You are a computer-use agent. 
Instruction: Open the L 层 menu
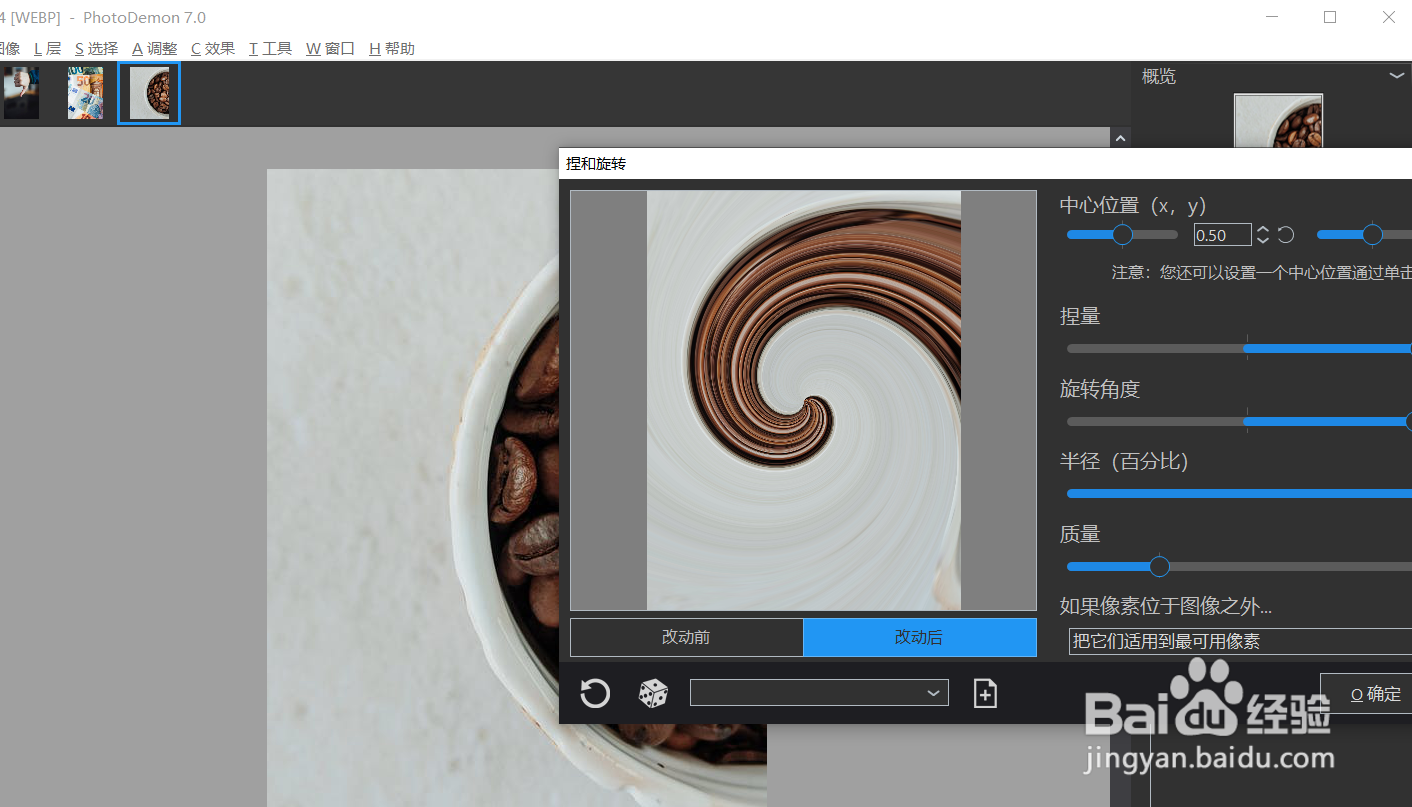tap(47, 48)
